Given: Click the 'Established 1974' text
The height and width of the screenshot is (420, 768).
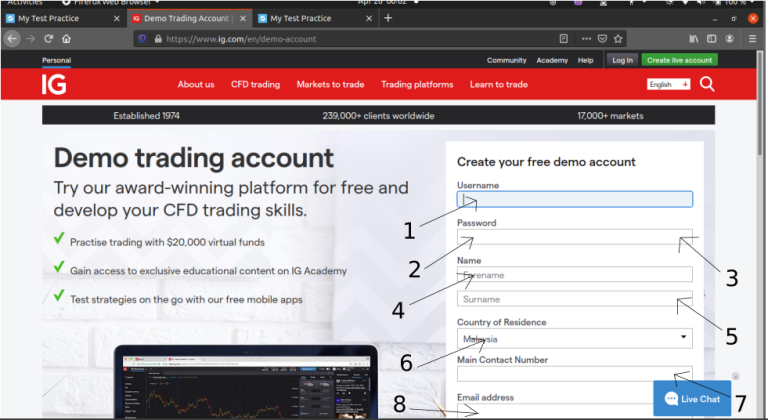Looking at the screenshot, I should [x=146, y=116].
